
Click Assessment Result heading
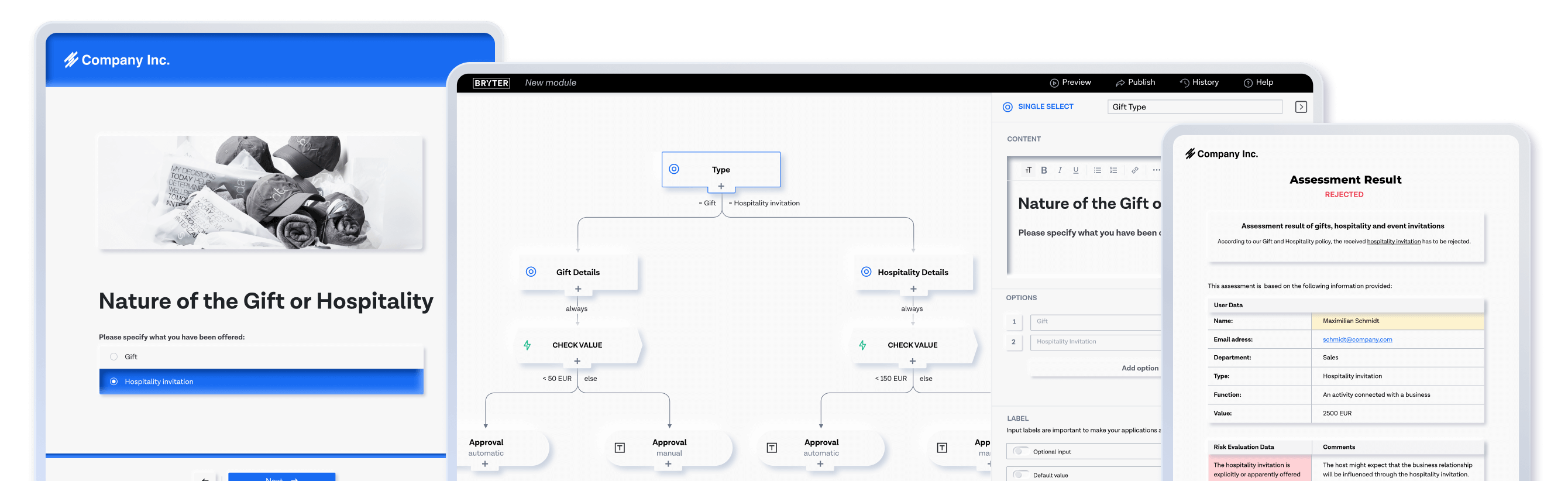coord(1345,180)
